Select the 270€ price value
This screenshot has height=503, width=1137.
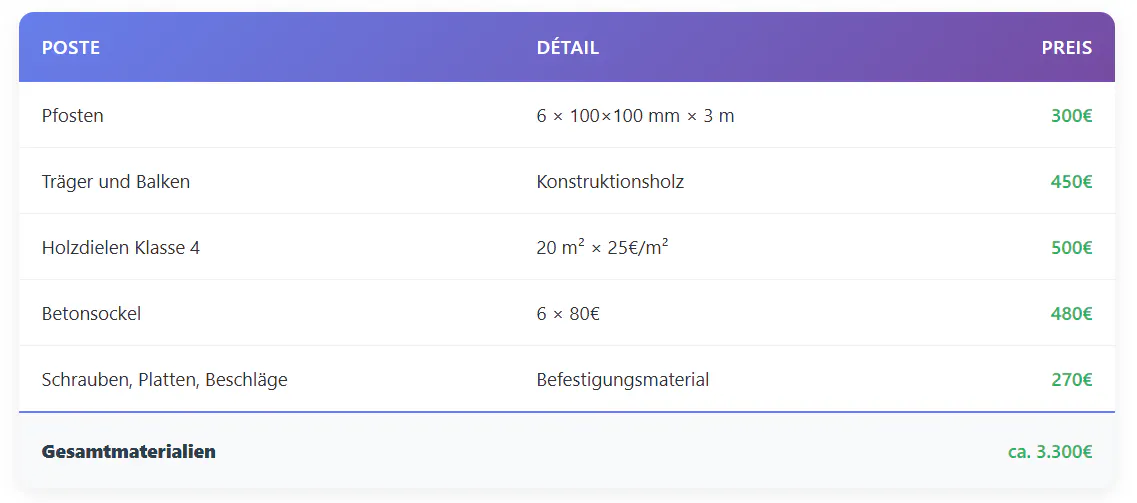pyautogui.click(x=1071, y=380)
